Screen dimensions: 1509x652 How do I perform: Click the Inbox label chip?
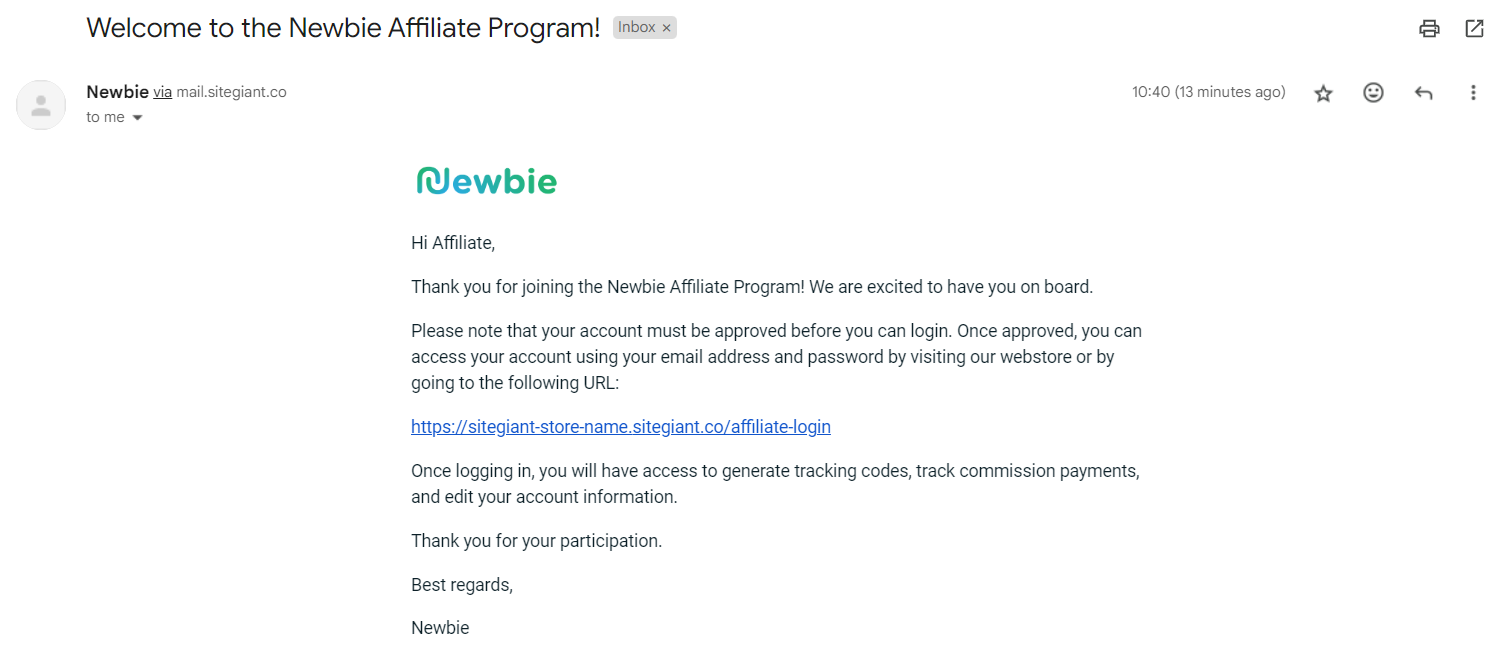click(636, 27)
